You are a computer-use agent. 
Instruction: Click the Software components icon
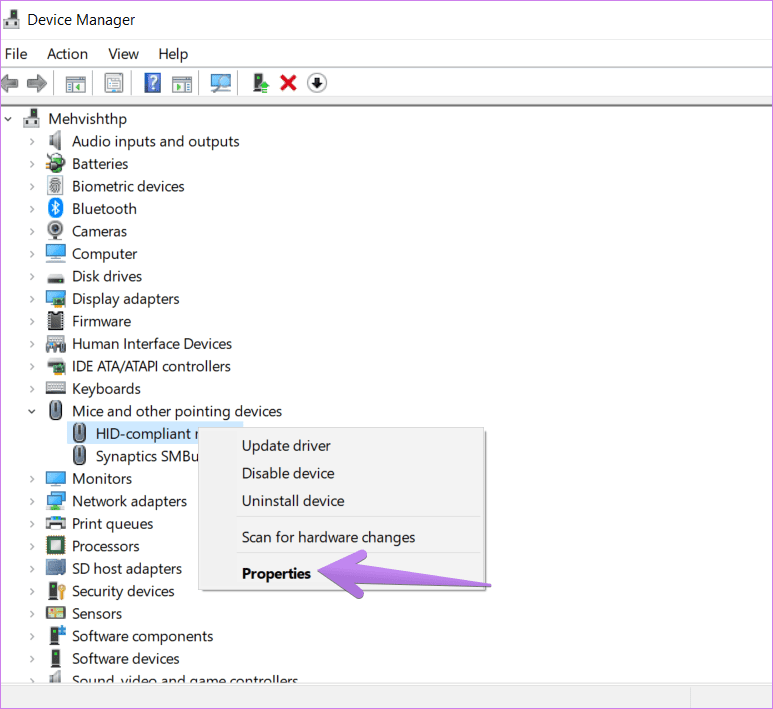coord(56,635)
